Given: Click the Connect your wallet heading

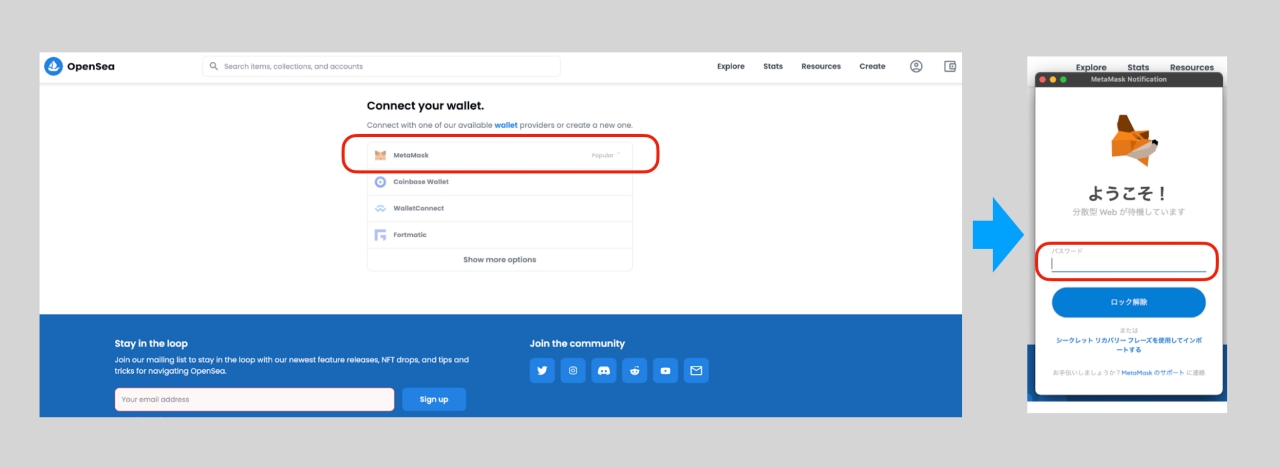Looking at the screenshot, I should [x=425, y=105].
